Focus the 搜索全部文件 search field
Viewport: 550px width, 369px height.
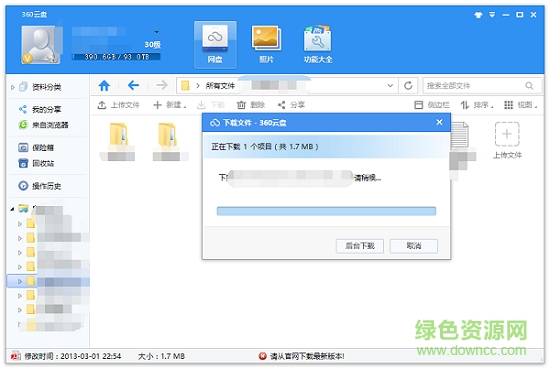(474, 86)
